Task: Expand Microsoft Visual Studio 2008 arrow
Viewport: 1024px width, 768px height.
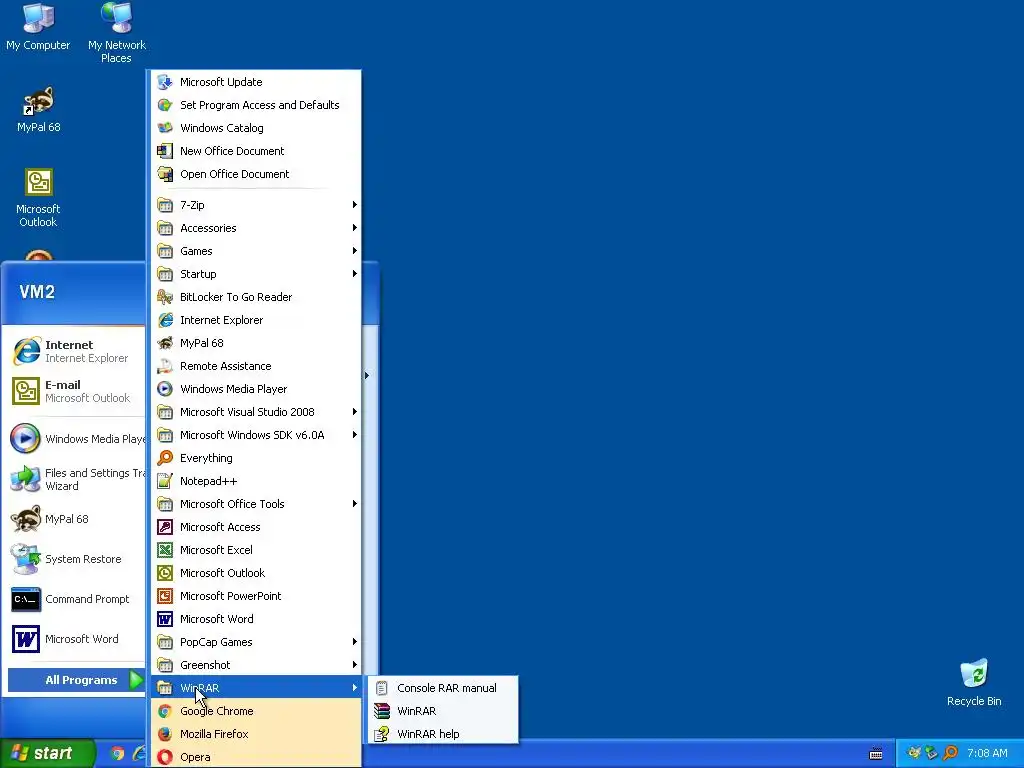Action: point(355,412)
